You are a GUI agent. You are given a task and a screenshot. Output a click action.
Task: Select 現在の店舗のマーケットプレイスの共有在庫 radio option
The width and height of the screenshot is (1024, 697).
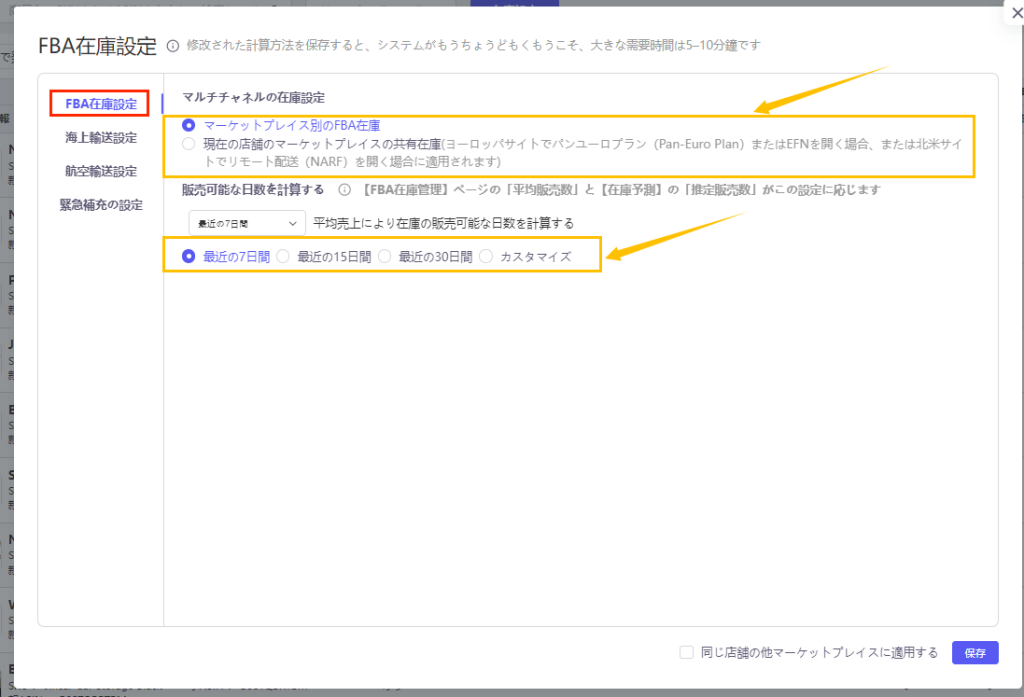tap(189, 144)
